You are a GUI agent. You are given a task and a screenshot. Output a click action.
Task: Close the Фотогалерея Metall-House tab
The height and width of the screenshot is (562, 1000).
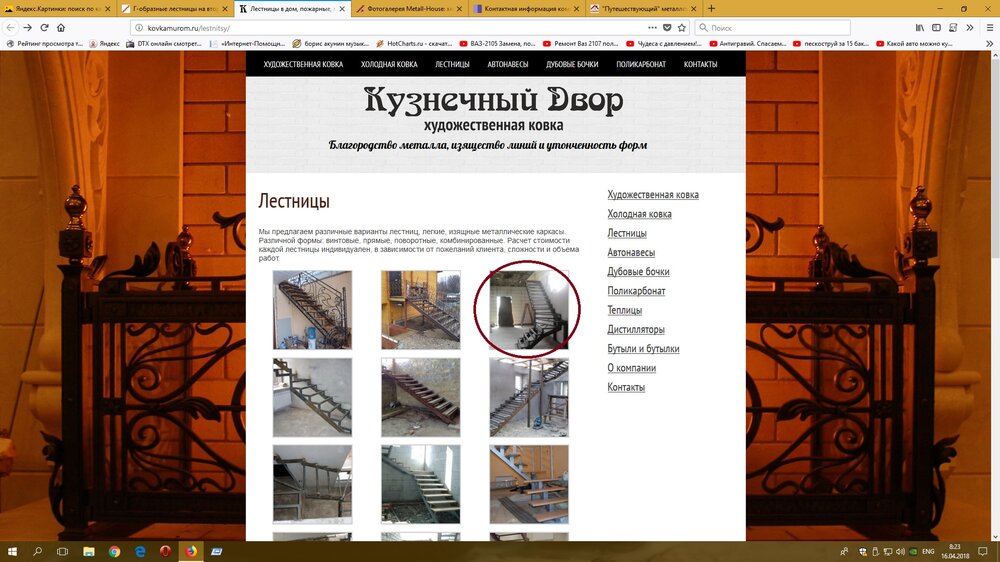click(x=459, y=9)
